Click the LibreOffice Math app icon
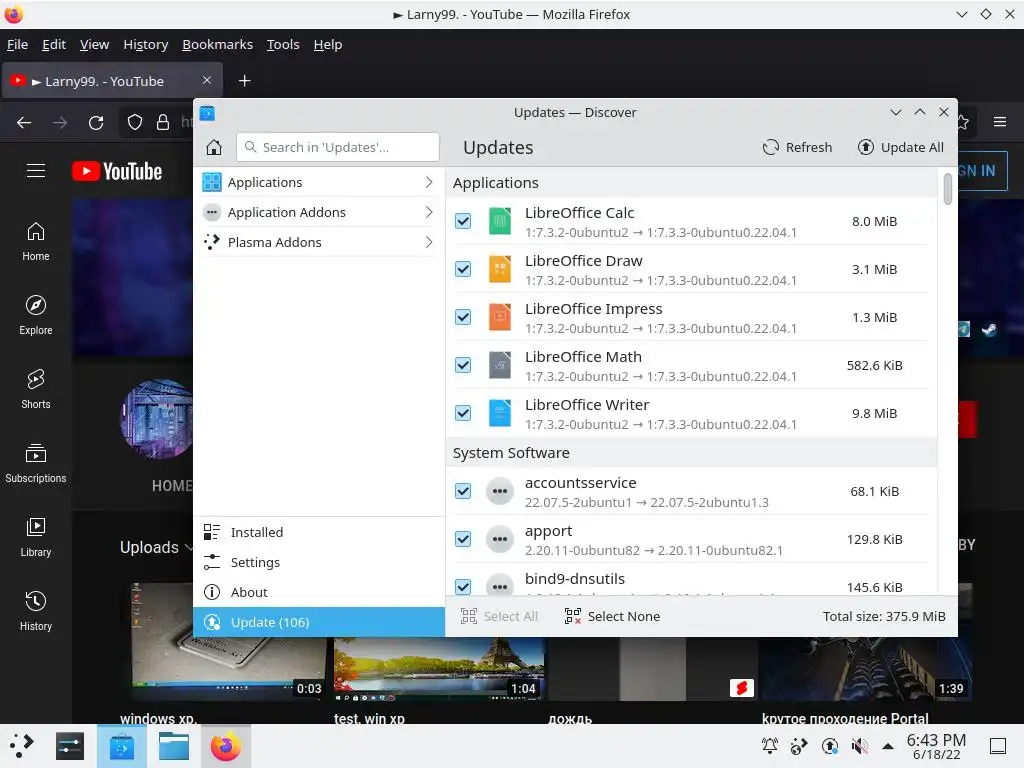The image size is (1024, 768). [500, 365]
